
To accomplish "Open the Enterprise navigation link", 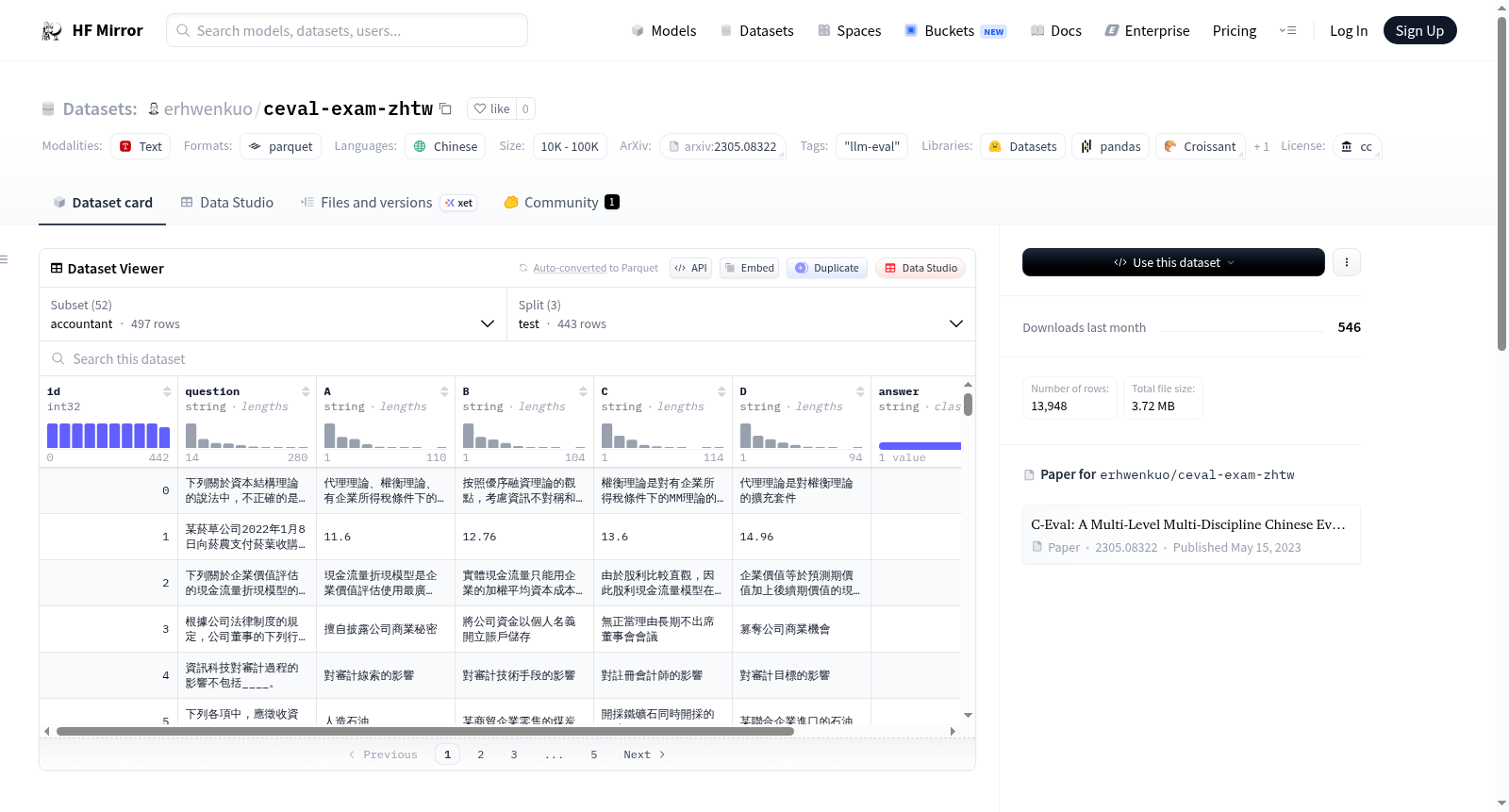I will pos(1147,31).
